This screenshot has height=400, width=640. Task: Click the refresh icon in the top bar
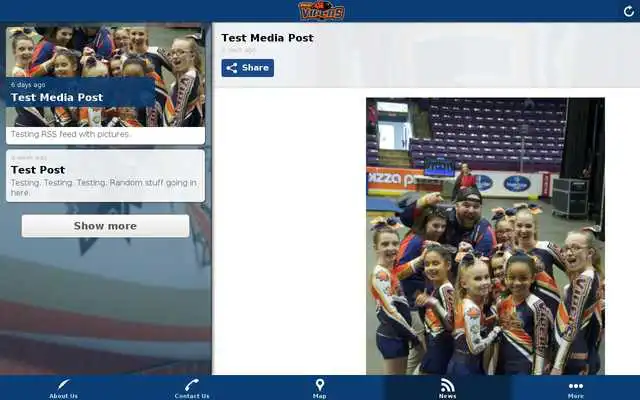628,11
